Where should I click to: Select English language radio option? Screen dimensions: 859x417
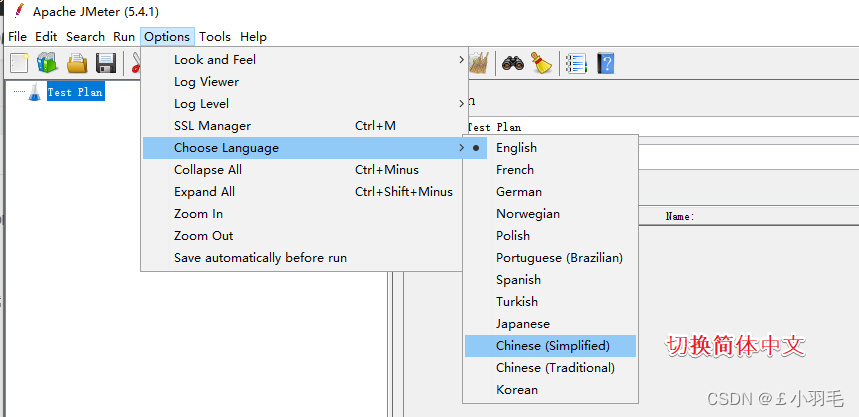coord(551,148)
